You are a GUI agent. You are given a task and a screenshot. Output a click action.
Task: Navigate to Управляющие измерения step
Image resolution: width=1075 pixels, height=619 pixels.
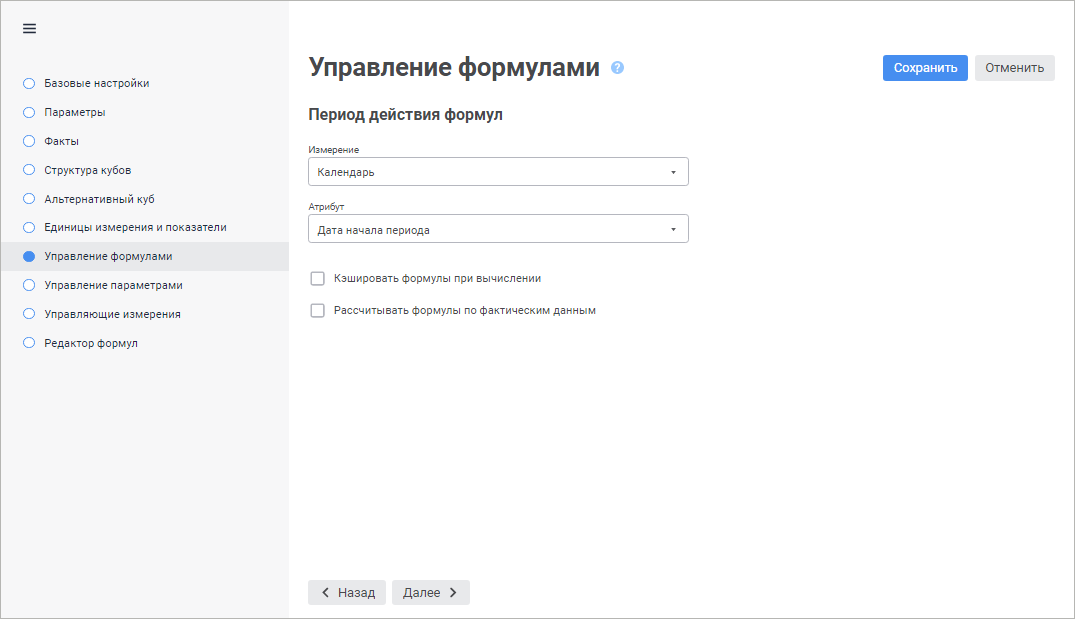[112, 314]
